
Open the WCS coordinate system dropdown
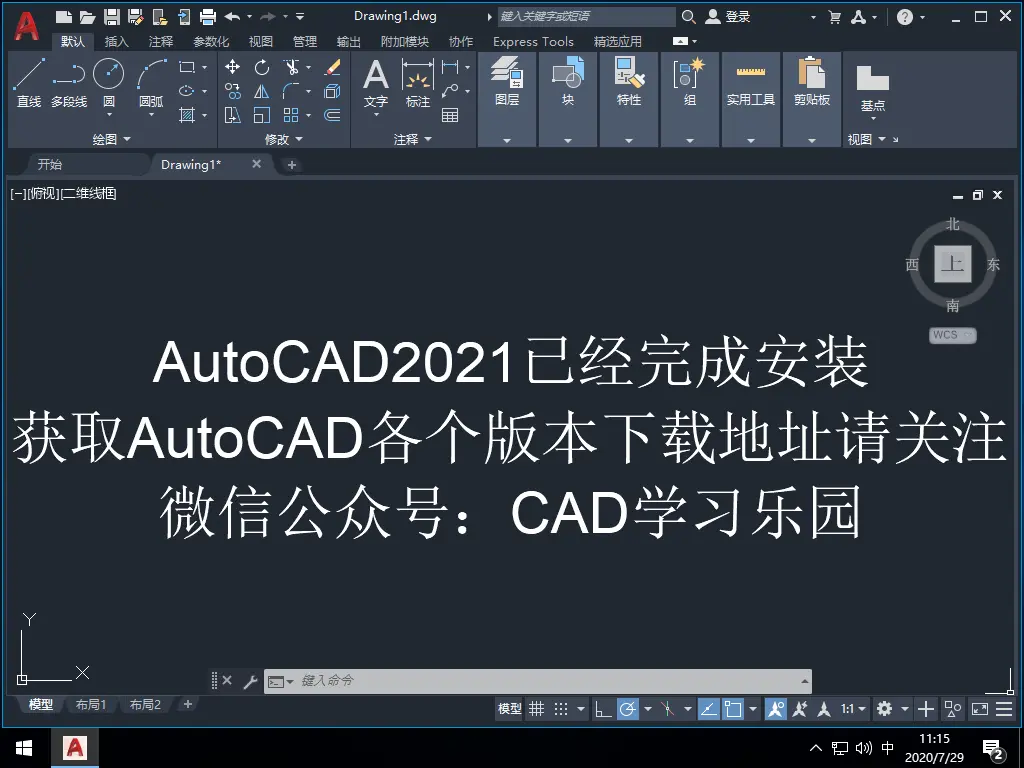coord(953,335)
